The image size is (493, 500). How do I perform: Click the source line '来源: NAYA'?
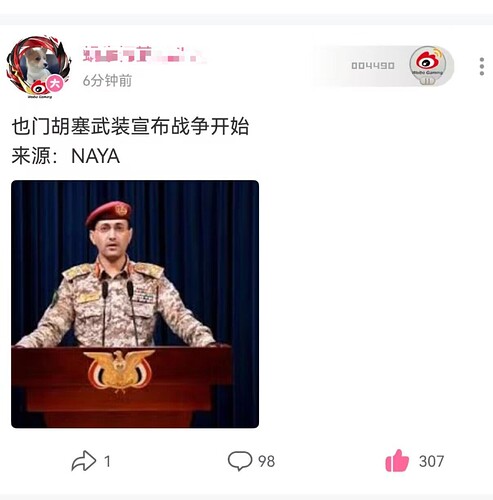[x=66, y=156]
